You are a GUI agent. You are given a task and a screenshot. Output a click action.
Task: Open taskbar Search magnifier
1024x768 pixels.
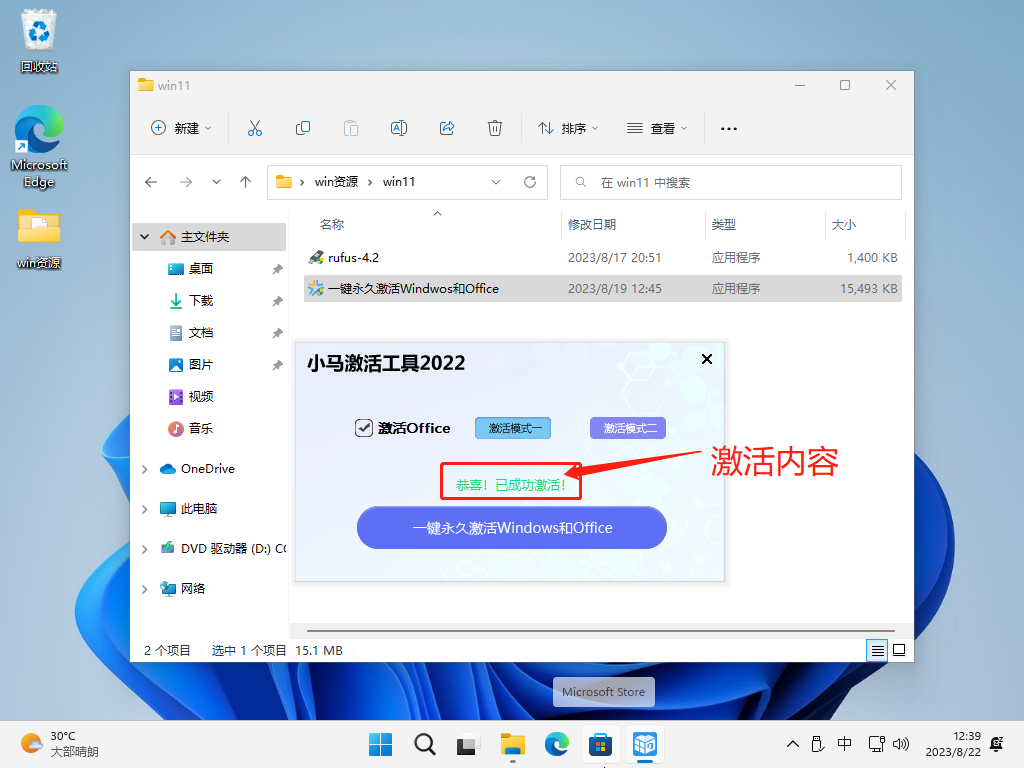point(424,744)
